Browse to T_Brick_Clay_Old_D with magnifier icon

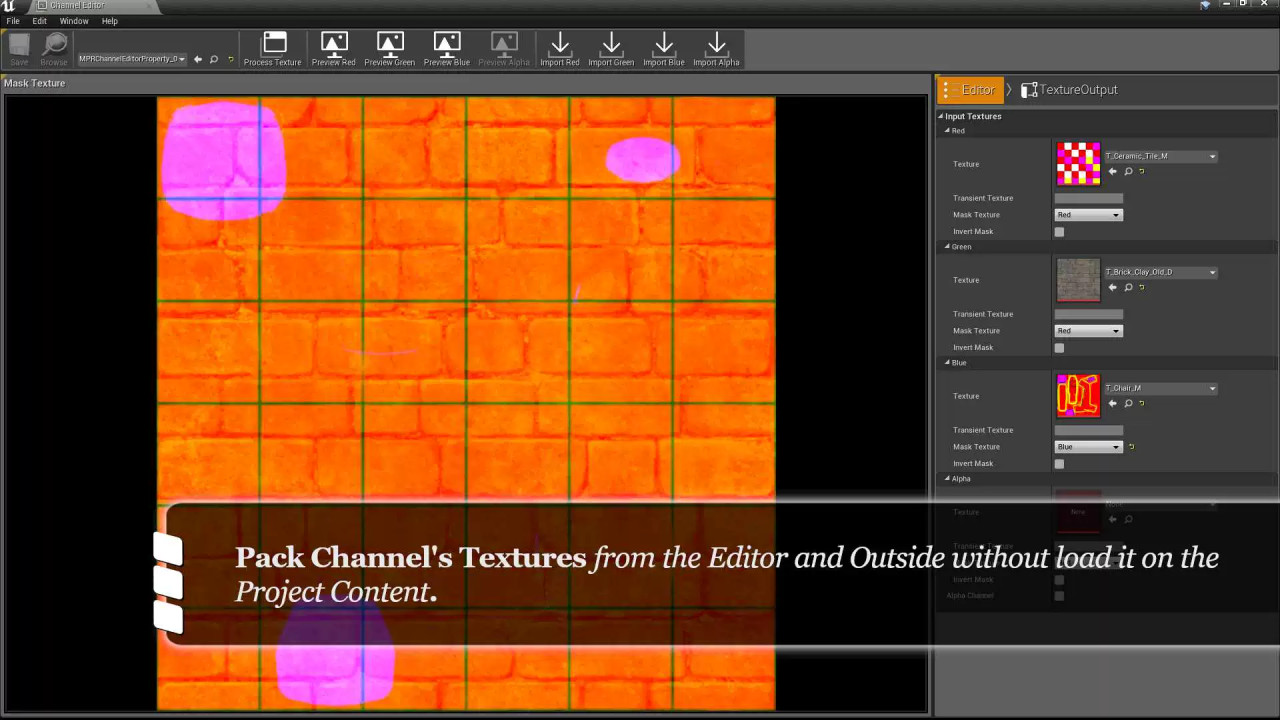[x=1129, y=287]
